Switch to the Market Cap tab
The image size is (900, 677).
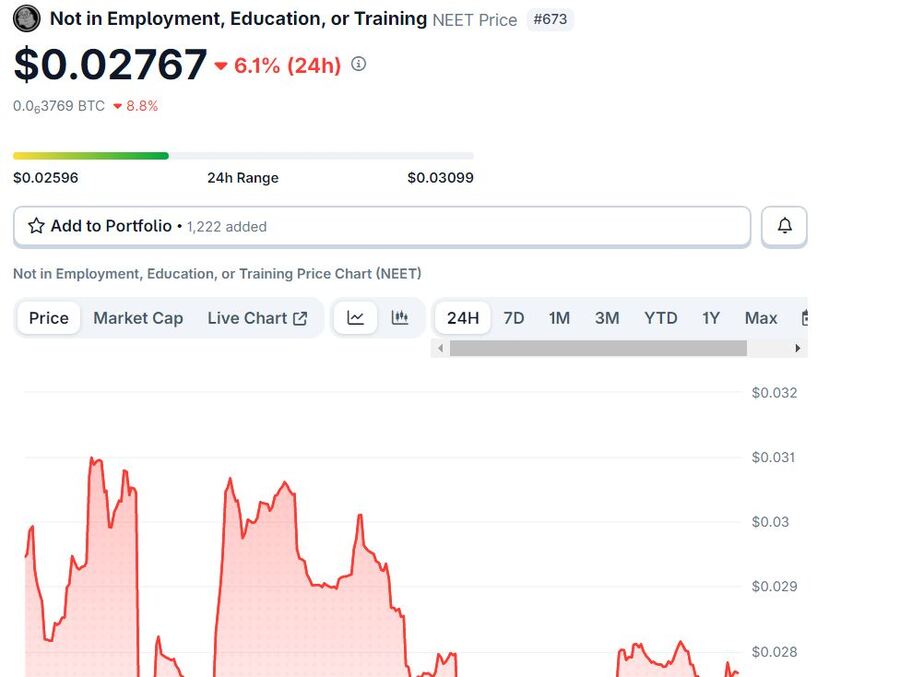[x=137, y=318]
